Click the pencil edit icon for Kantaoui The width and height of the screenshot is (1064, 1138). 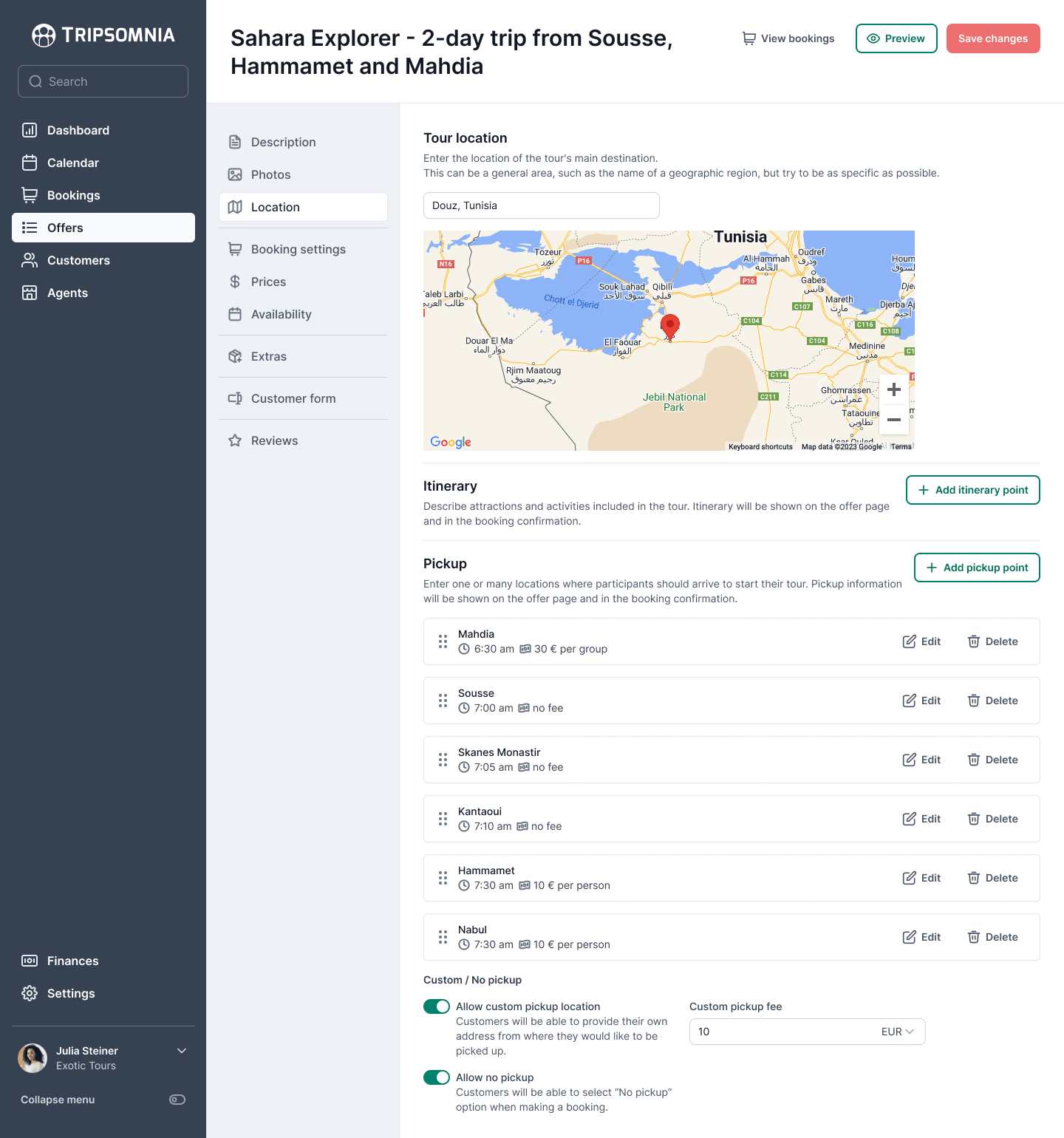tap(910, 819)
